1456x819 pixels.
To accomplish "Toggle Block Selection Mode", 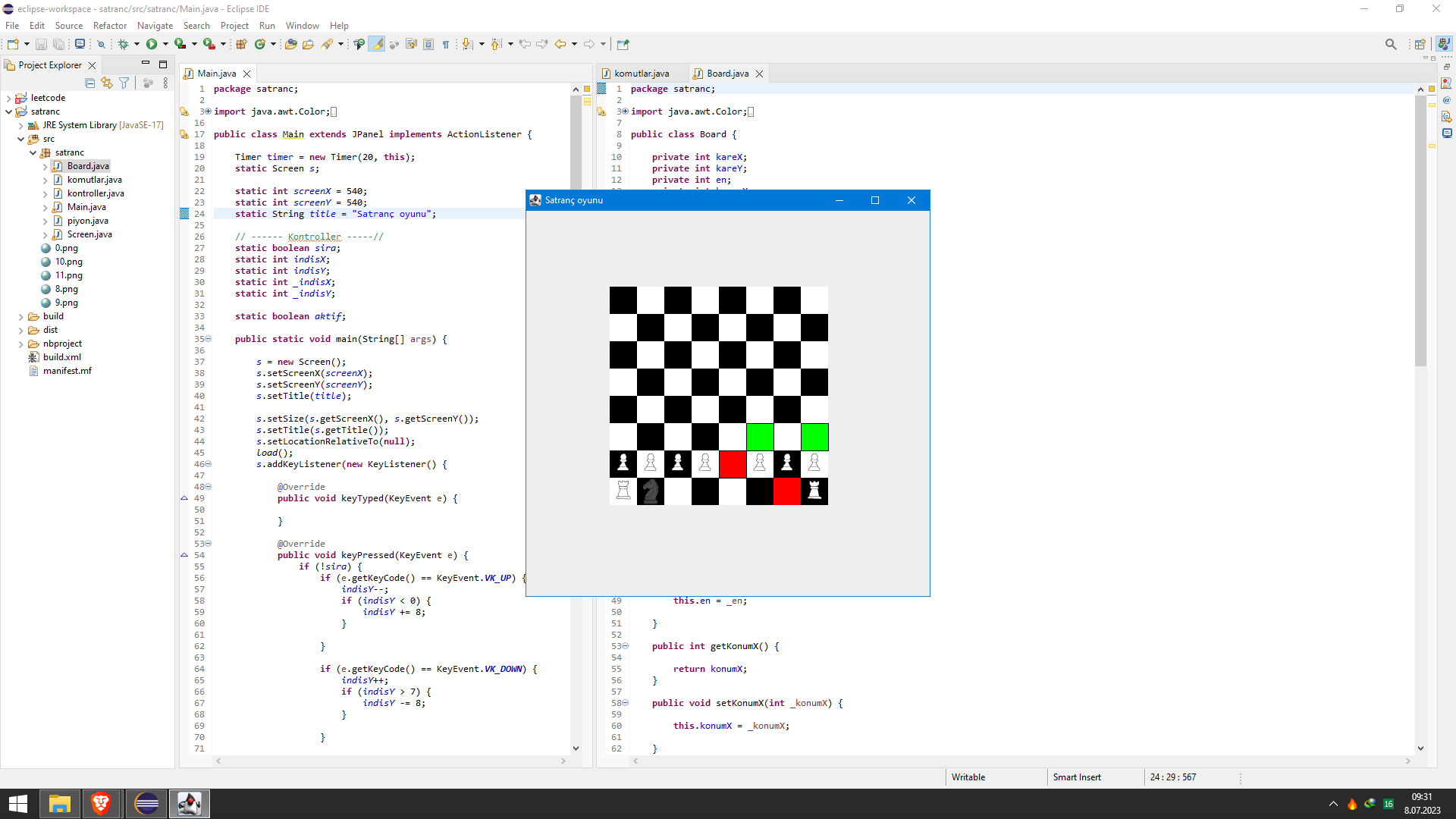I will [x=428, y=44].
